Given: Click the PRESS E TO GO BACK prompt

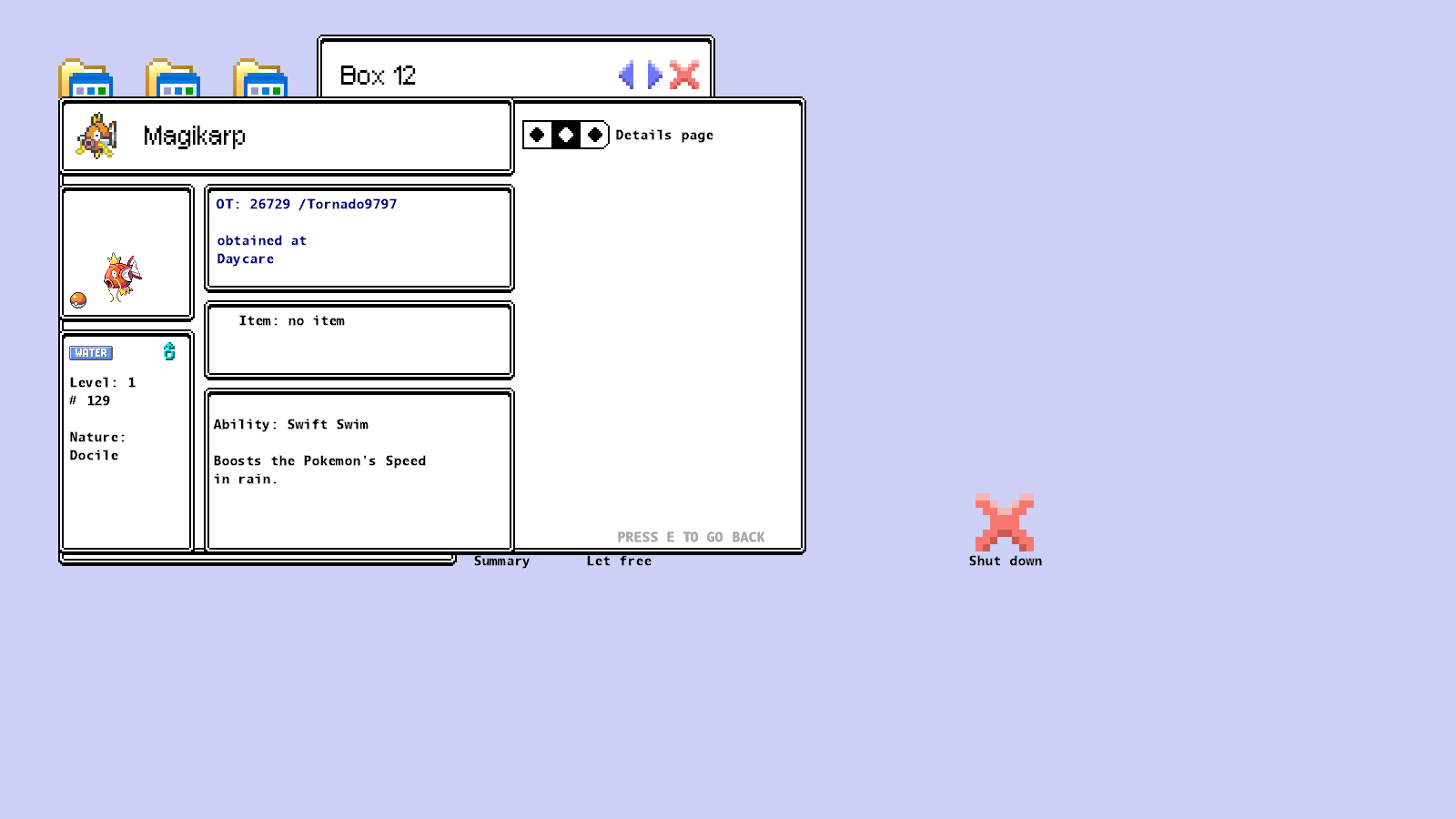Looking at the screenshot, I should point(691,537).
